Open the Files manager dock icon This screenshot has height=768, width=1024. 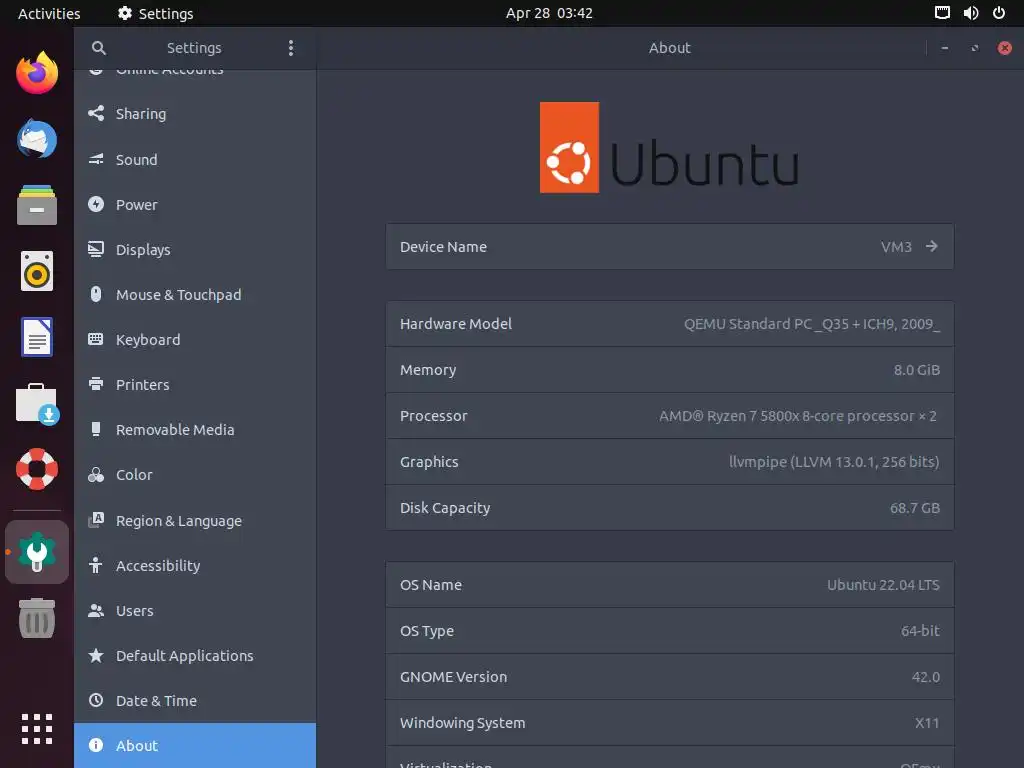tap(37, 205)
